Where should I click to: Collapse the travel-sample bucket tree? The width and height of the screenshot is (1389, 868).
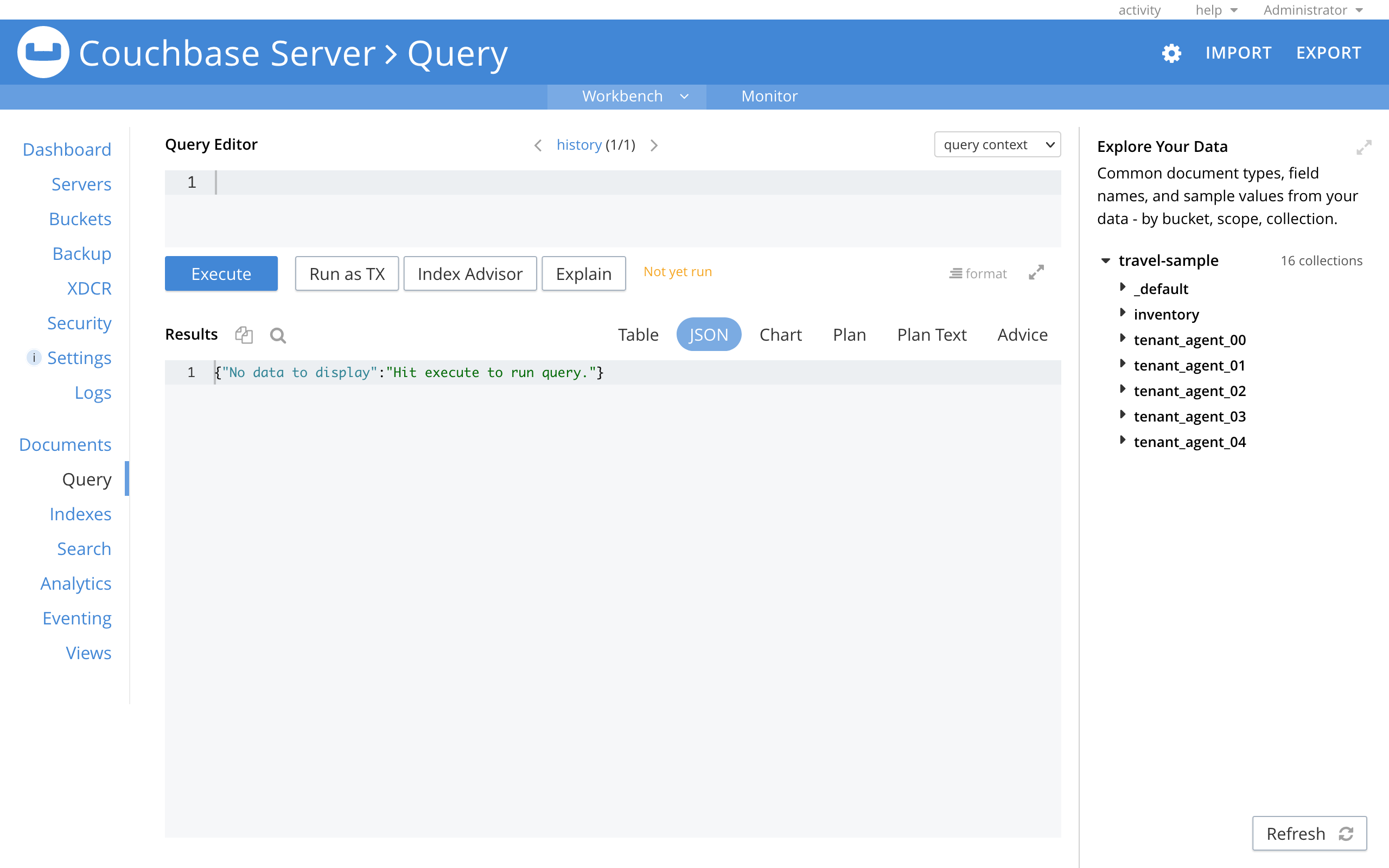(x=1105, y=260)
